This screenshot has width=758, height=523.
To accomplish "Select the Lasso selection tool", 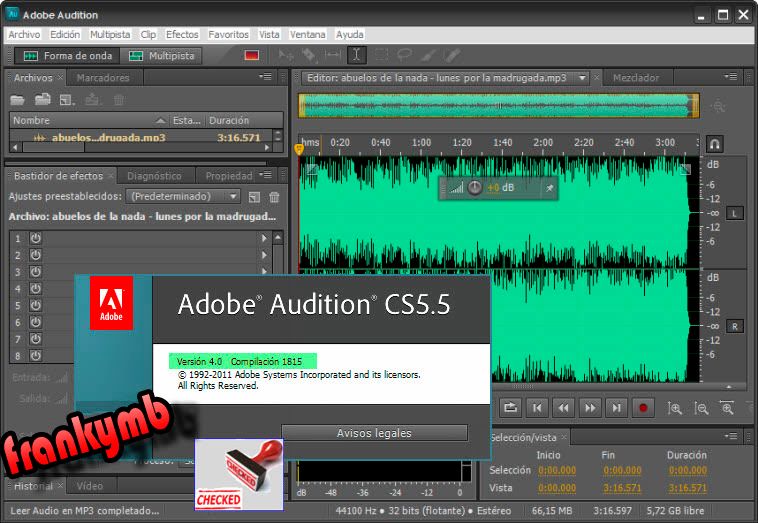I will tap(404, 55).
